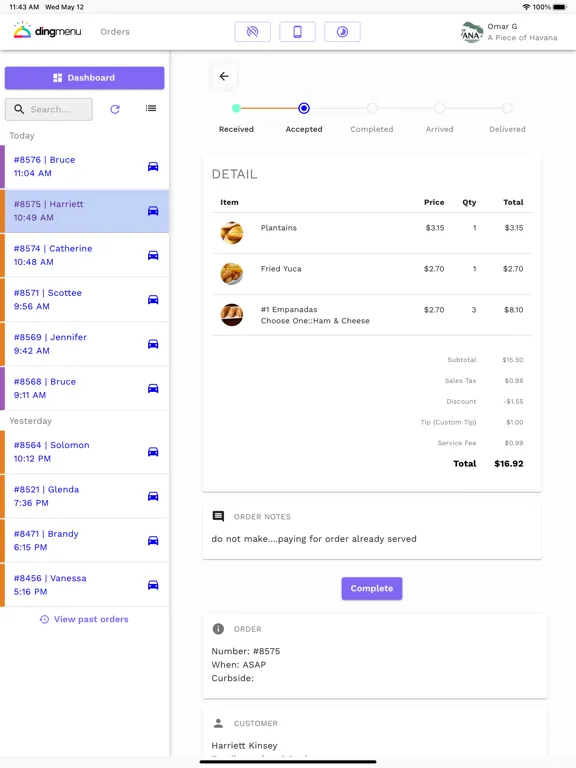The image size is (576, 768).
Task: Click the Received progress step
Action: click(236, 108)
